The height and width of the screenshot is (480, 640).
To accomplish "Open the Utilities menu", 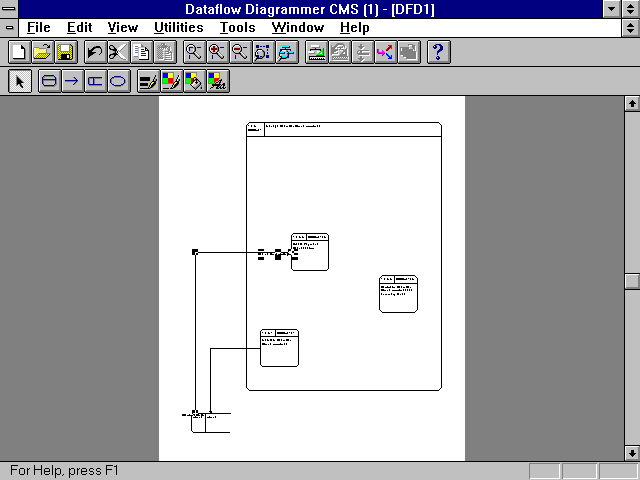I will [x=179, y=28].
